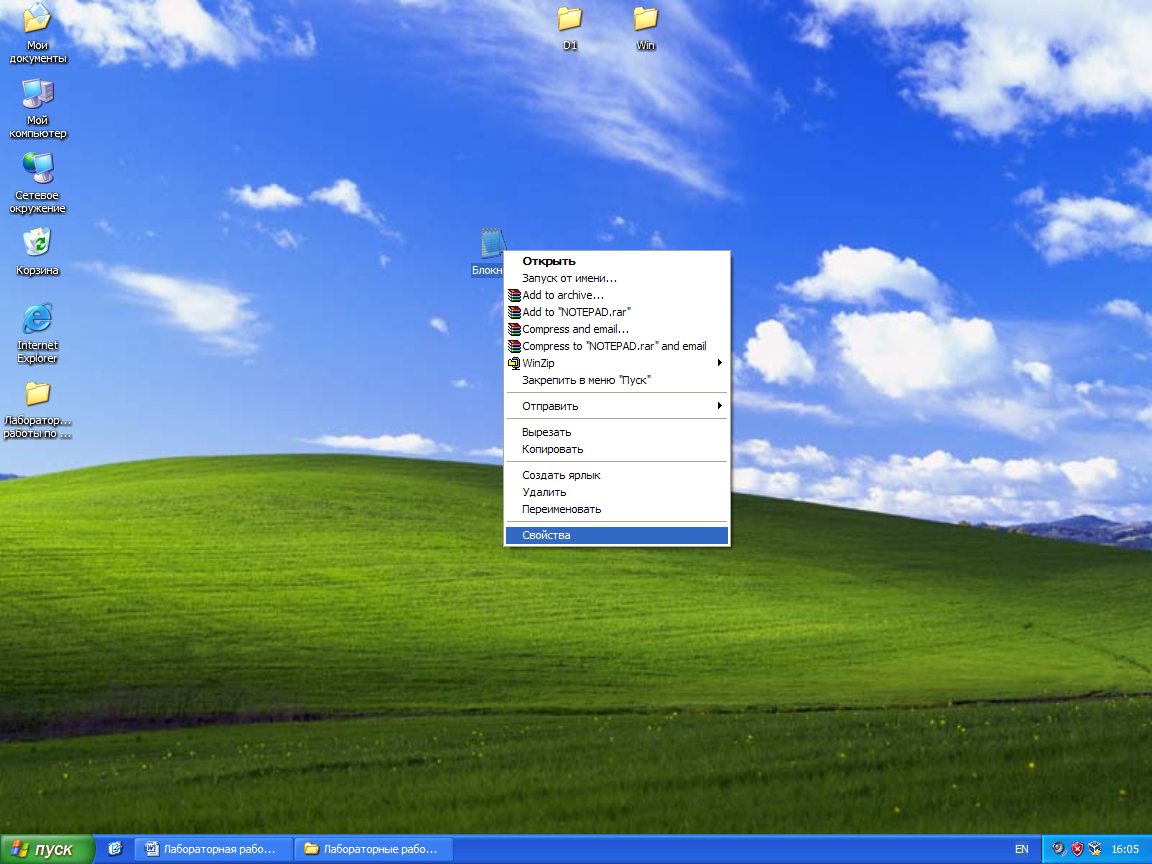Choose Переименовать in the context menu
The height and width of the screenshot is (864, 1152).
pos(617,508)
